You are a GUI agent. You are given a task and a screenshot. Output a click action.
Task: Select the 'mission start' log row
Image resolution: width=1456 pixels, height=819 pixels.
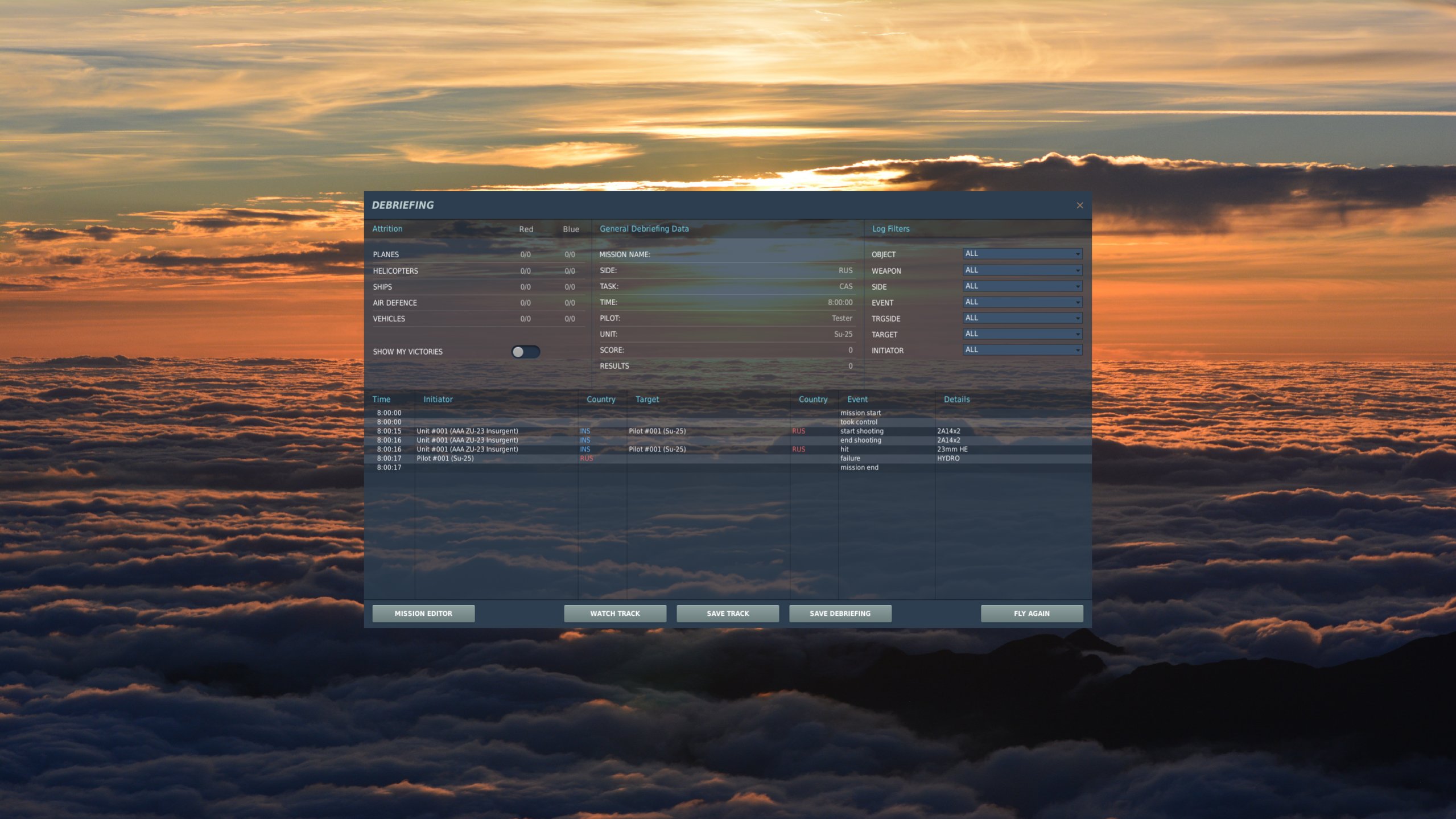727,413
